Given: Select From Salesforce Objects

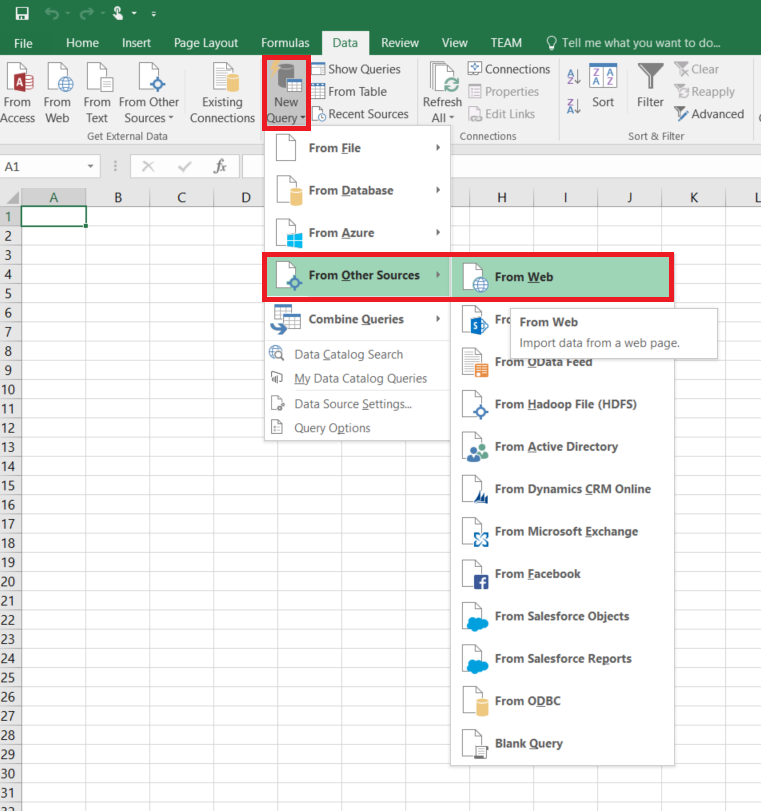Looking at the screenshot, I should [561, 616].
